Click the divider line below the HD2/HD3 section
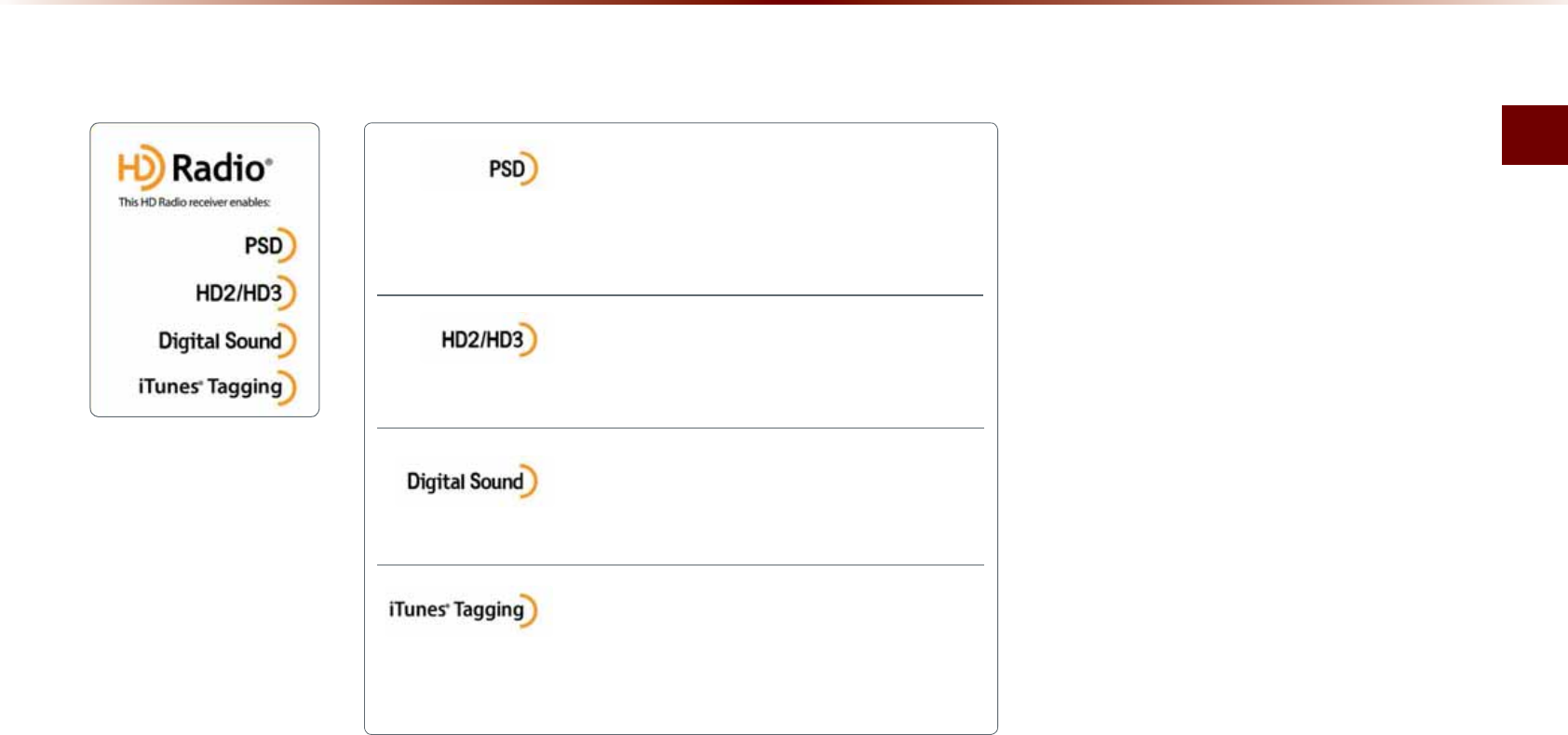1568x735 pixels. pos(680,429)
